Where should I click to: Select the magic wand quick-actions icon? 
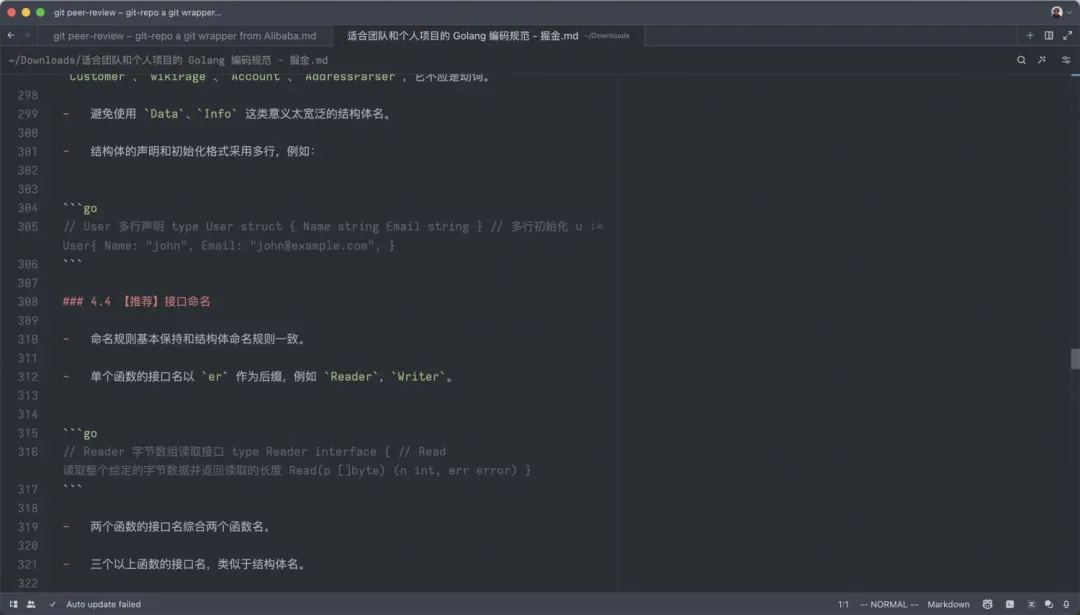(x=1041, y=59)
